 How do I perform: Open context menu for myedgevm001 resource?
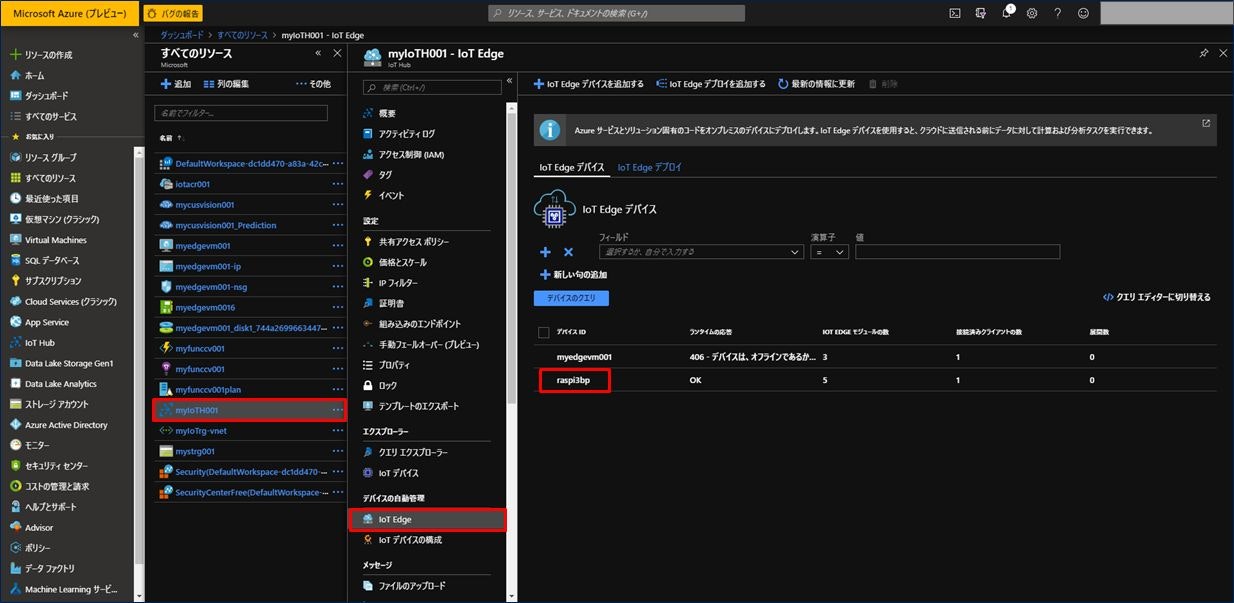click(337, 245)
